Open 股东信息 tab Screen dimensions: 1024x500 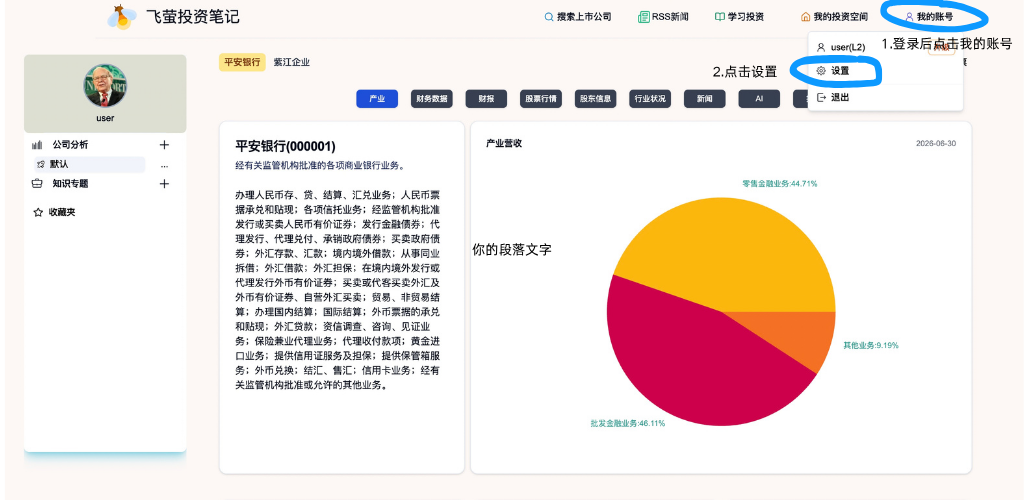click(x=596, y=99)
